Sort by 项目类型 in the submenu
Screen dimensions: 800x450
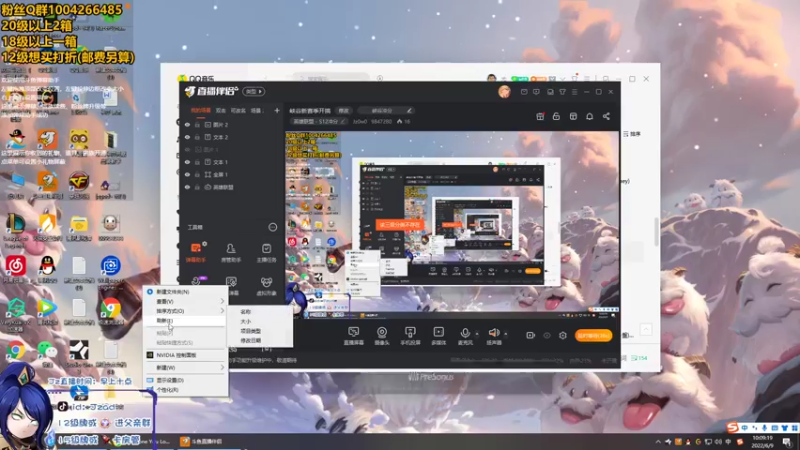(260, 331)
